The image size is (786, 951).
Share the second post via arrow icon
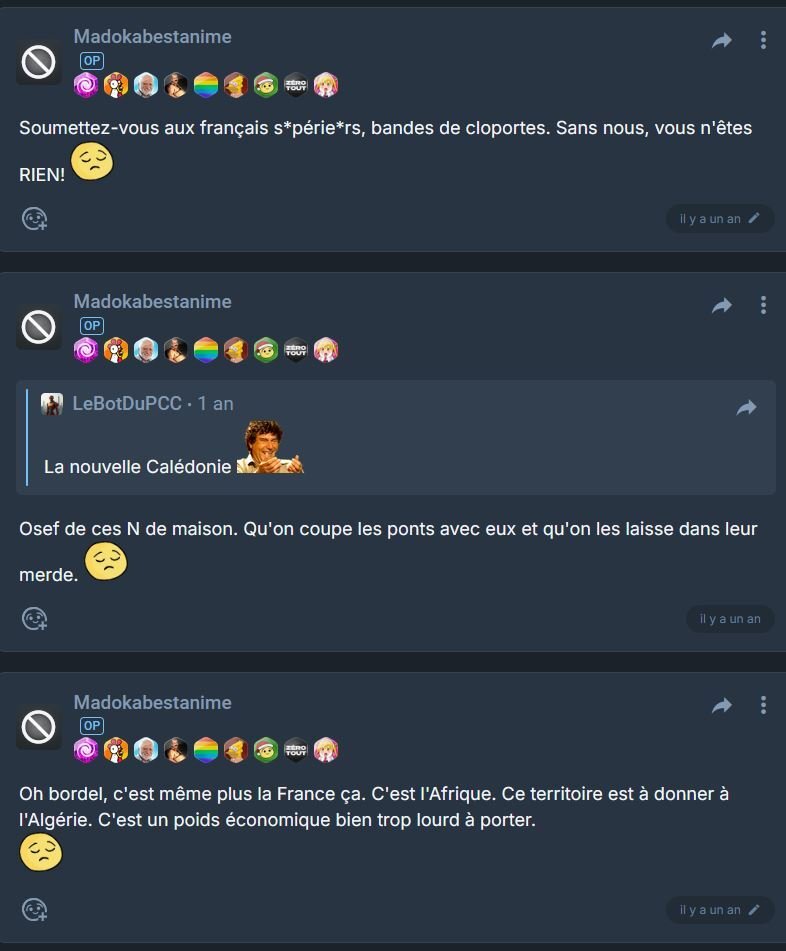click(x=722, y=306)
